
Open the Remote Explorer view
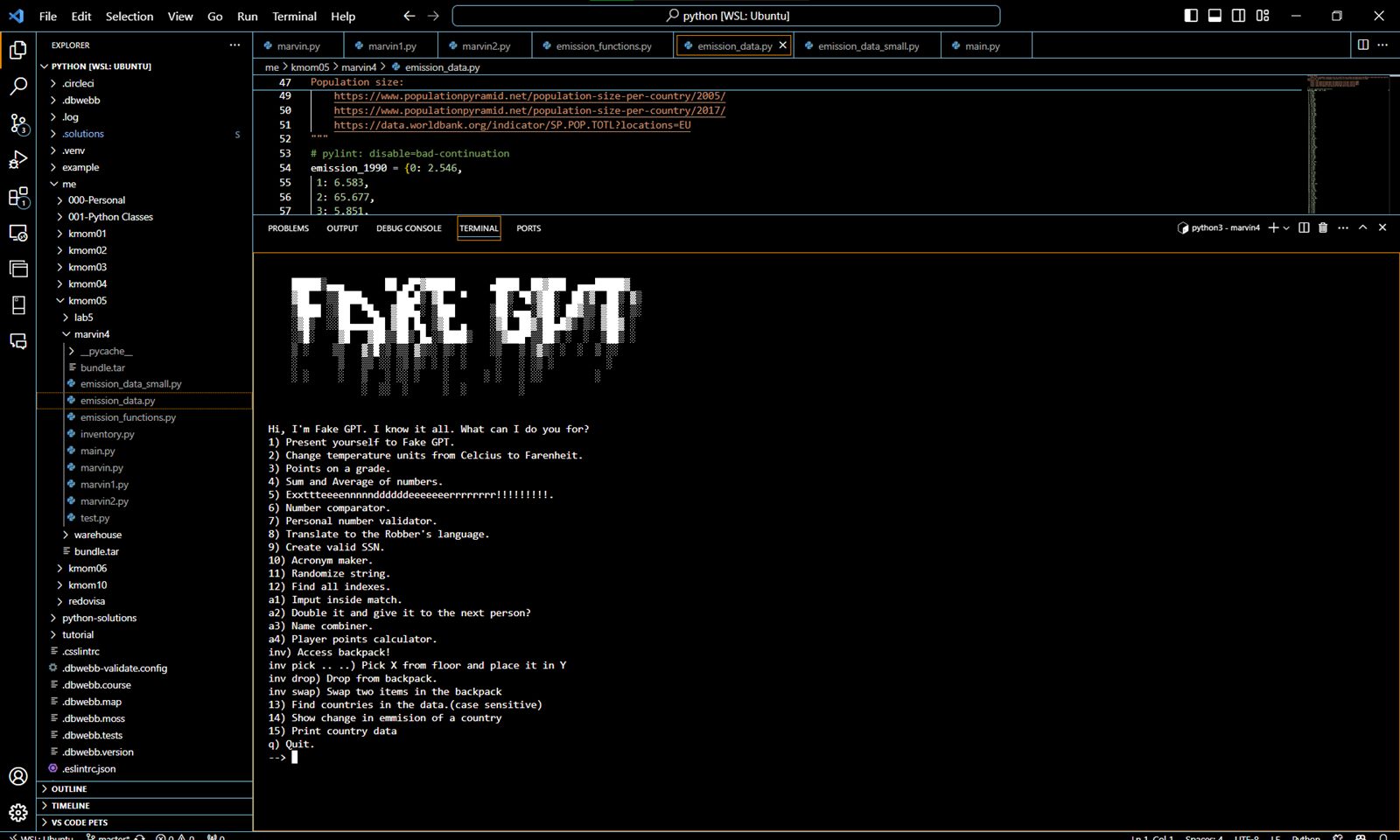click(17, 234)
